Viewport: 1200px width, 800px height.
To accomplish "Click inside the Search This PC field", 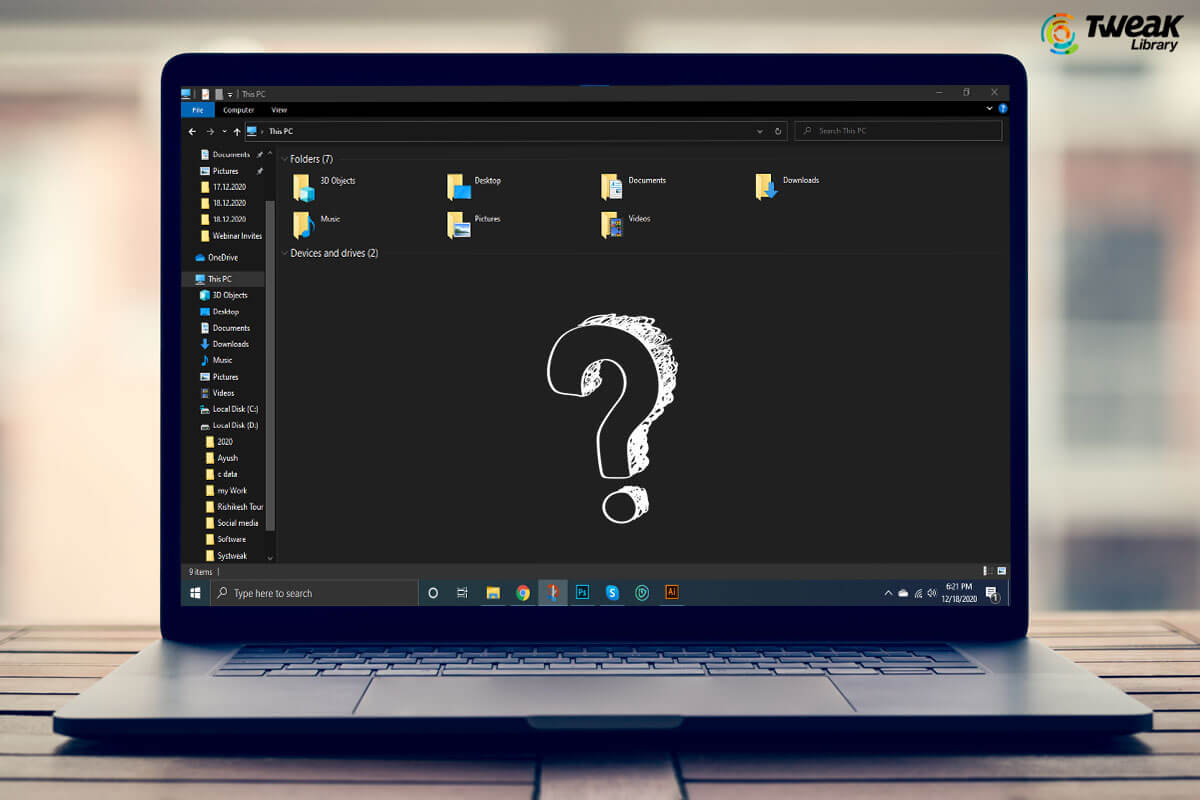I will pyautogui.click(x=898, y=131).
